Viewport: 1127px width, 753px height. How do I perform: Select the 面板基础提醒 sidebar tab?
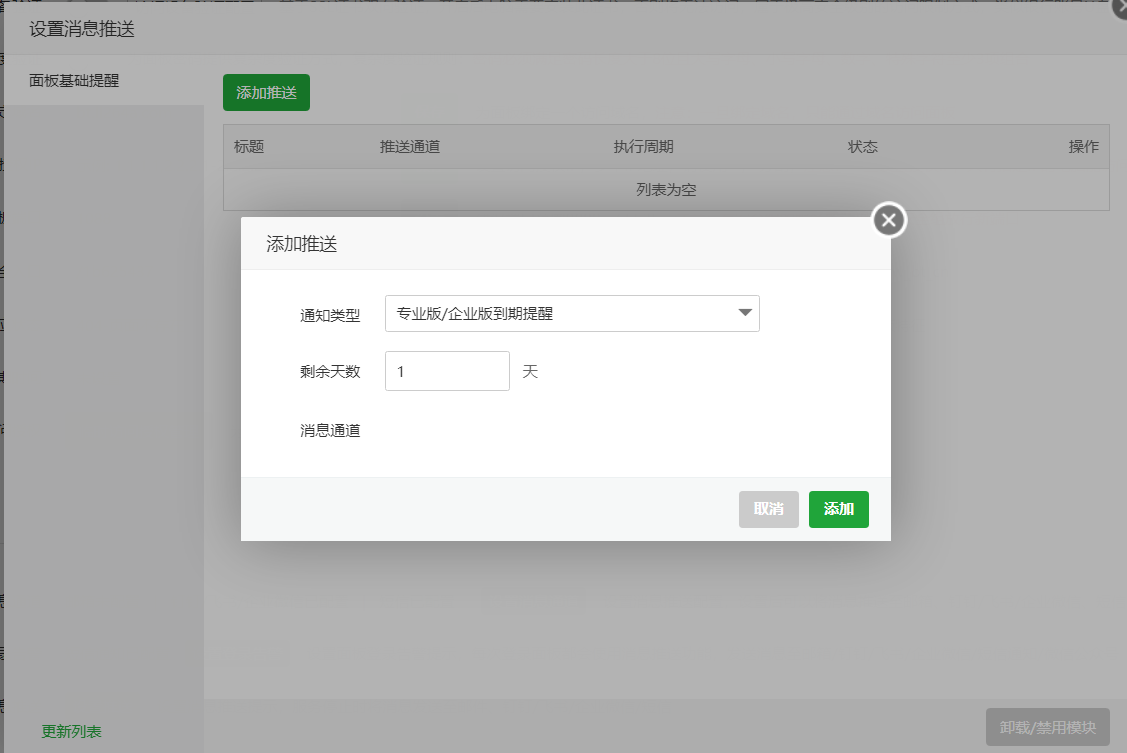[104, 80]
